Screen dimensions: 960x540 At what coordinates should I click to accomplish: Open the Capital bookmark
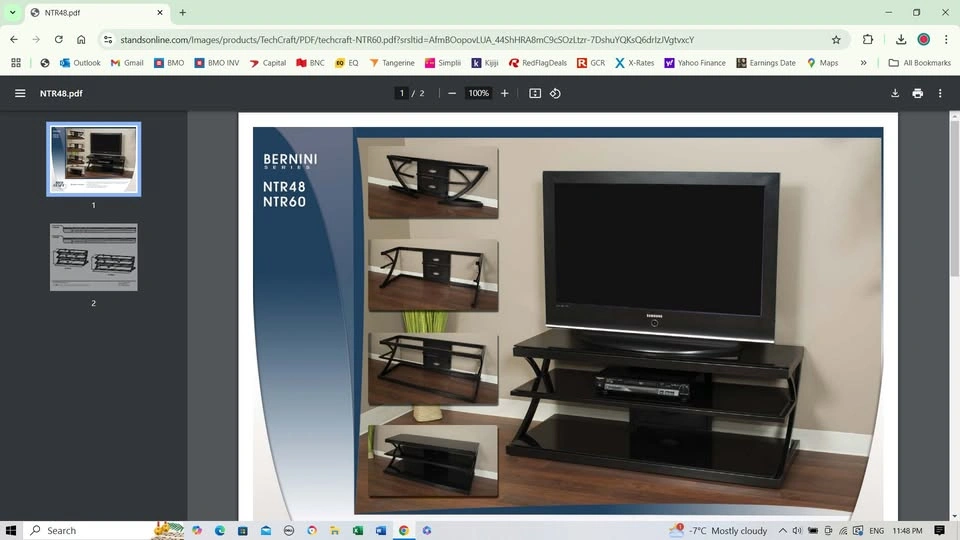point(268,62)
